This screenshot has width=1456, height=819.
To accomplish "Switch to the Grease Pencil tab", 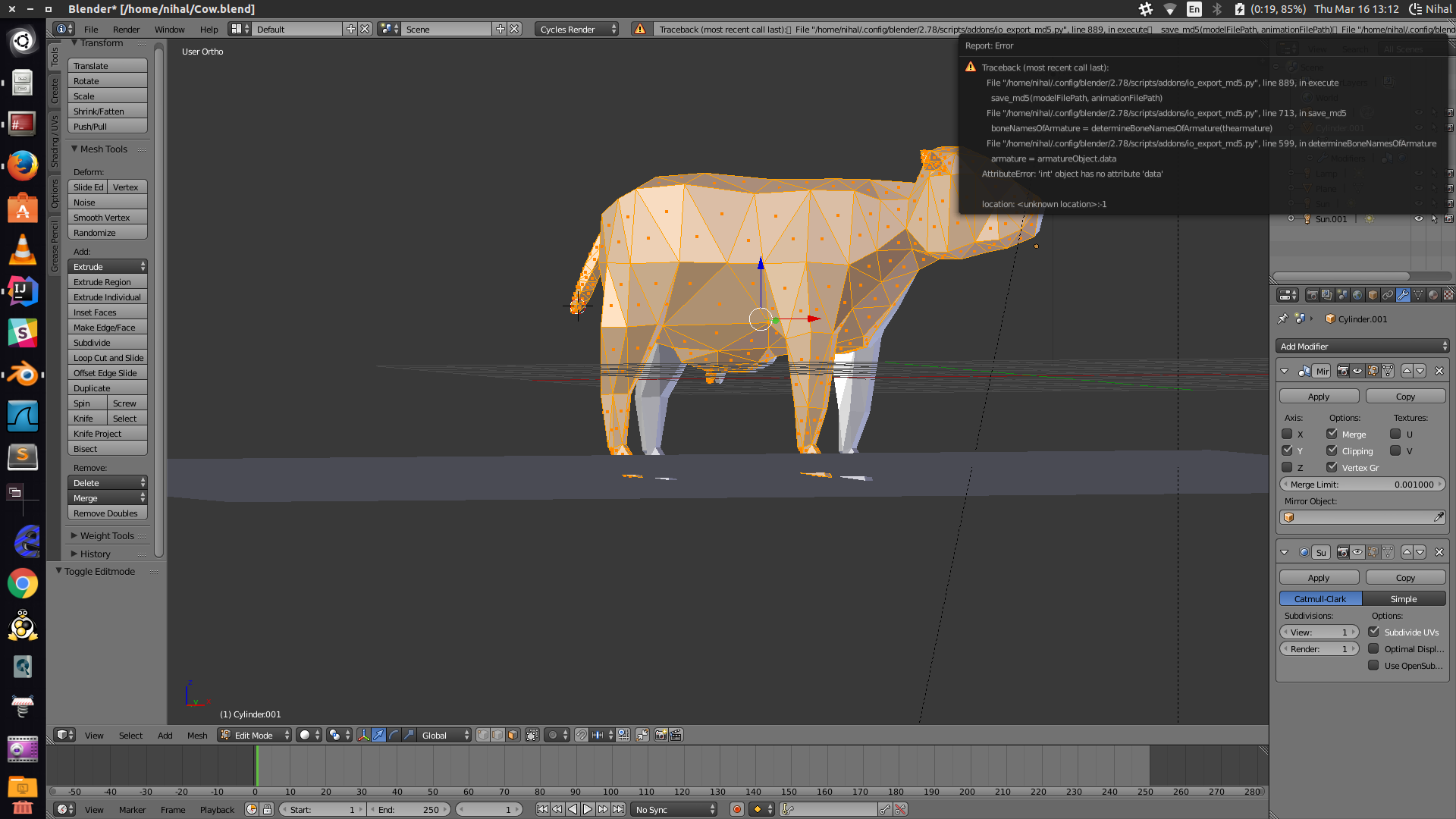I will tap(55, 246).
